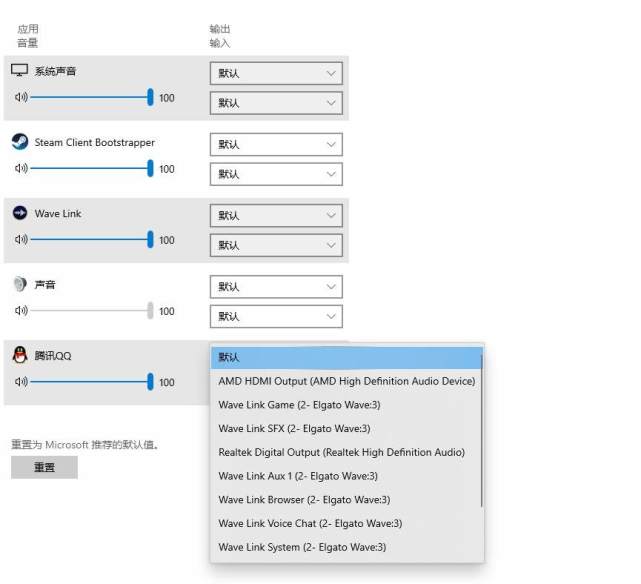
Task: Mute the 腾讯QQ speaker icon
Action: tap(21, 382)
